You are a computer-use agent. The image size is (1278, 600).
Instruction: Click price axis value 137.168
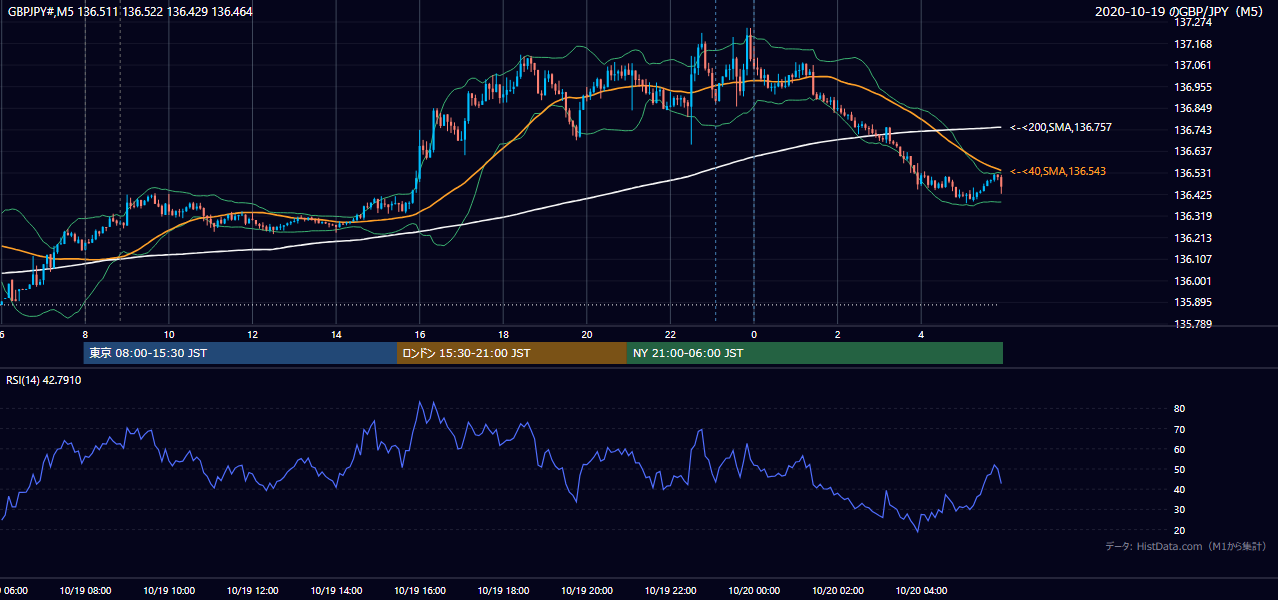pyautogui.click(x=1193, y=44)
